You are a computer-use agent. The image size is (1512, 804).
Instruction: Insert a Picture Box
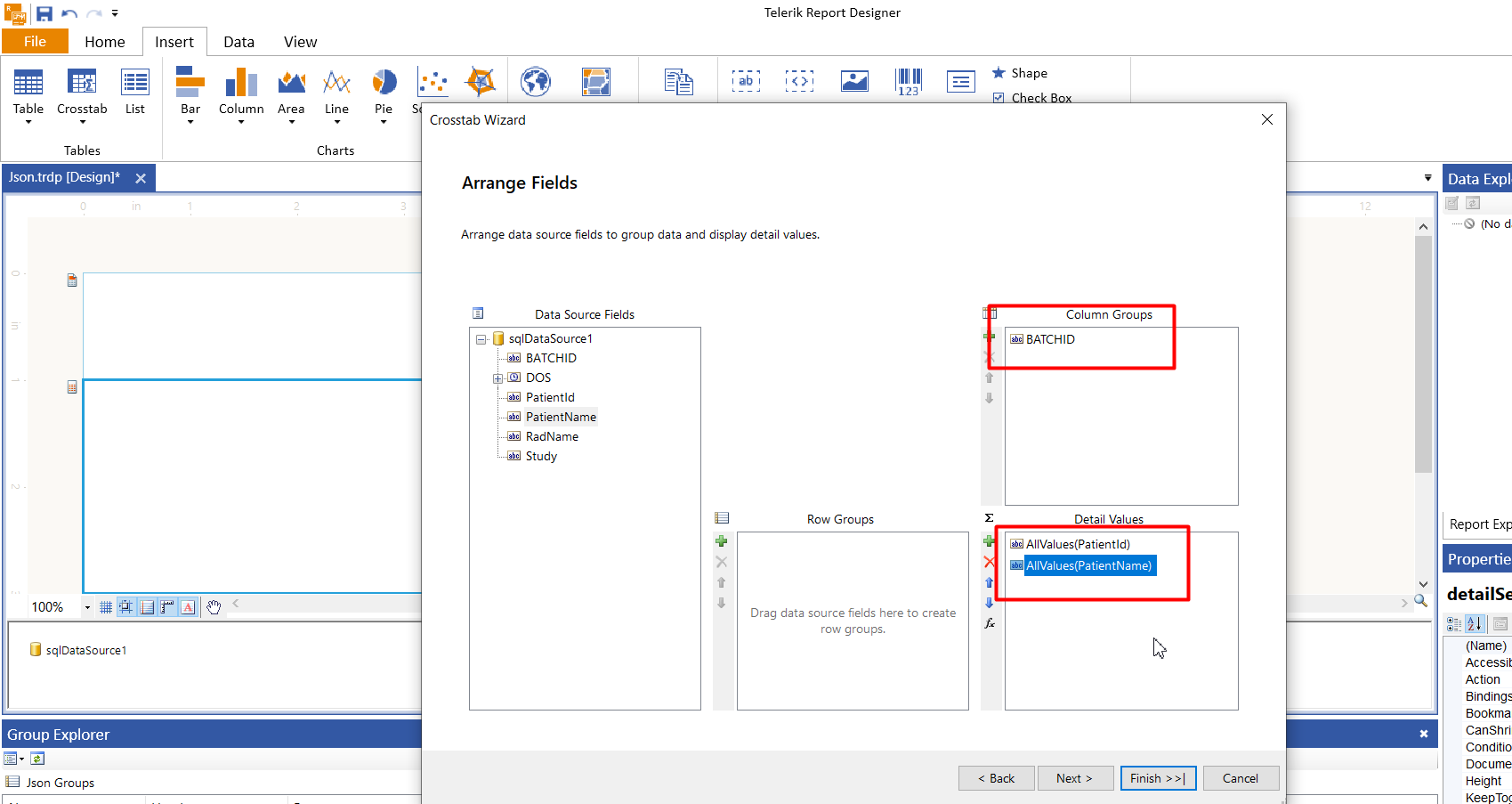pyautogui.click(x=854, y=81)
